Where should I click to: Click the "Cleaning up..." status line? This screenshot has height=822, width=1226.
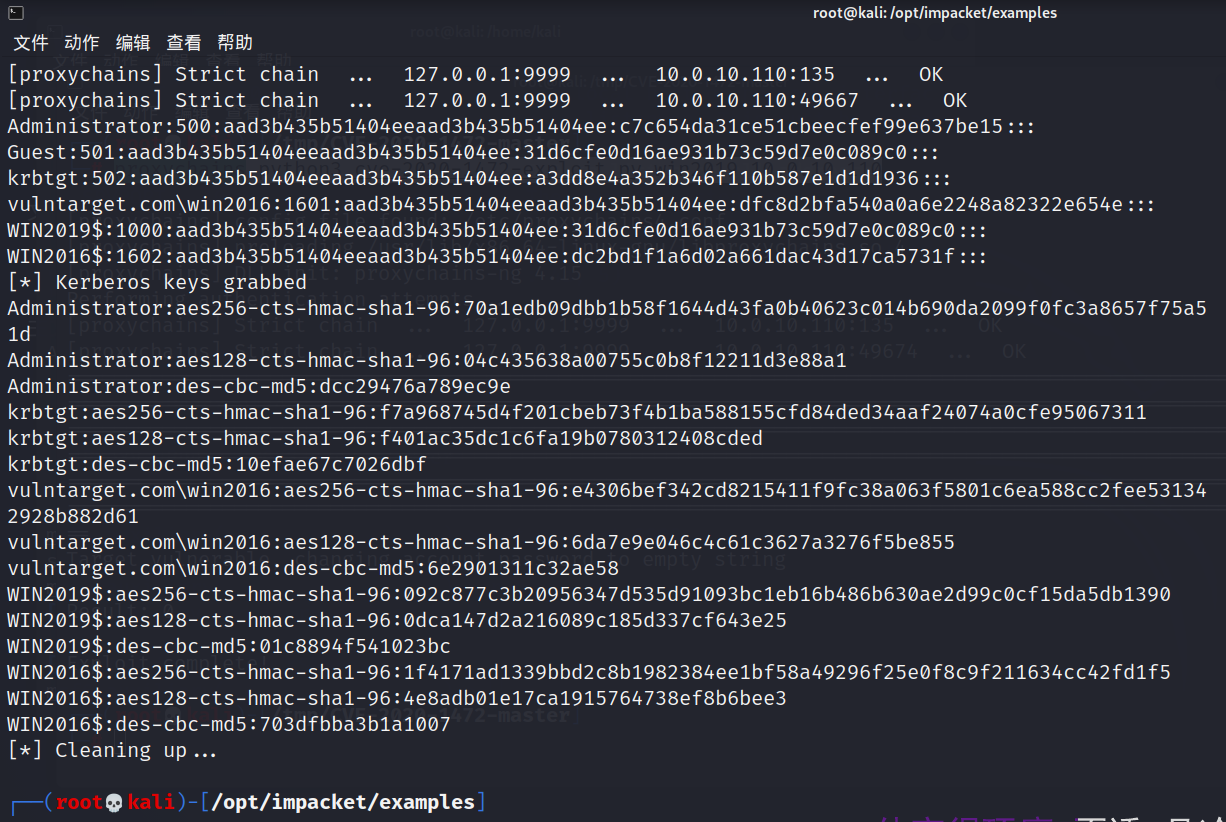(x=112, y=750)
